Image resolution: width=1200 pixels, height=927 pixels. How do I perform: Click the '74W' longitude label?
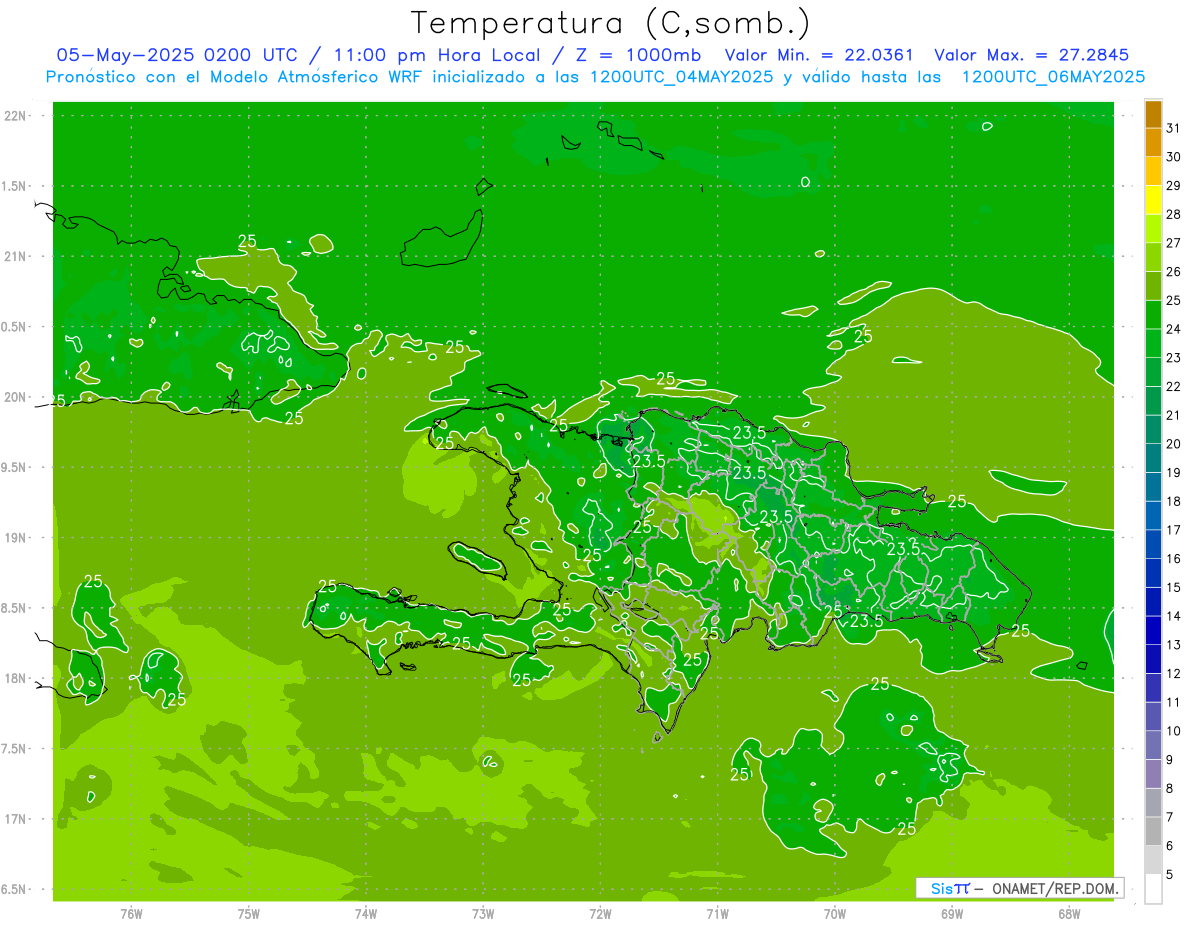click(366, 915)
